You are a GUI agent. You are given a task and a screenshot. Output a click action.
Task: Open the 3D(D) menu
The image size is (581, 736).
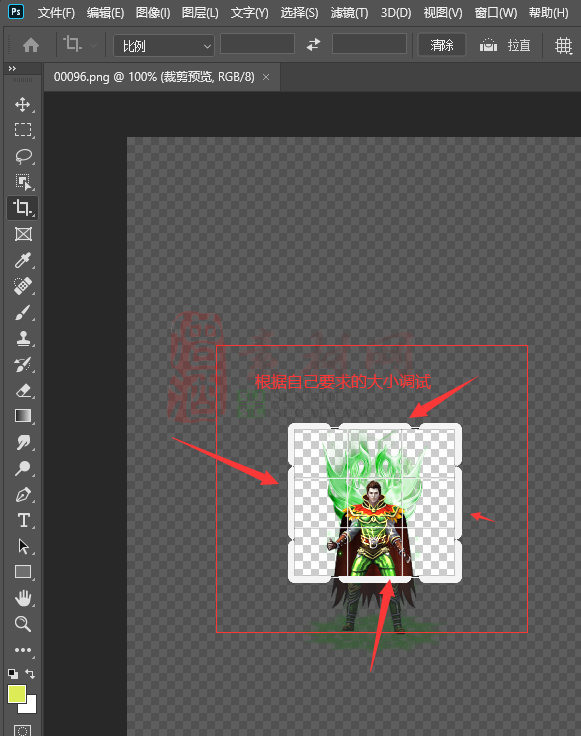[x=396, y=13]
